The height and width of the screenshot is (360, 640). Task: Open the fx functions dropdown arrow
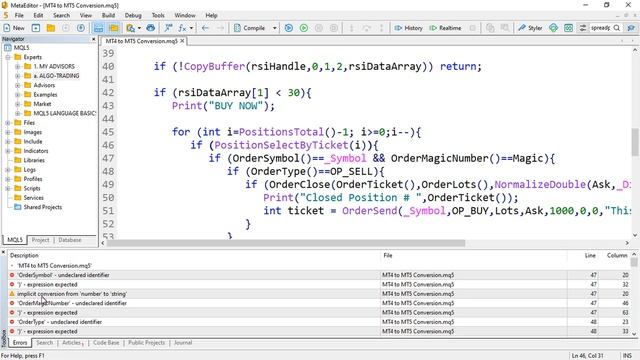coord(191,28)
